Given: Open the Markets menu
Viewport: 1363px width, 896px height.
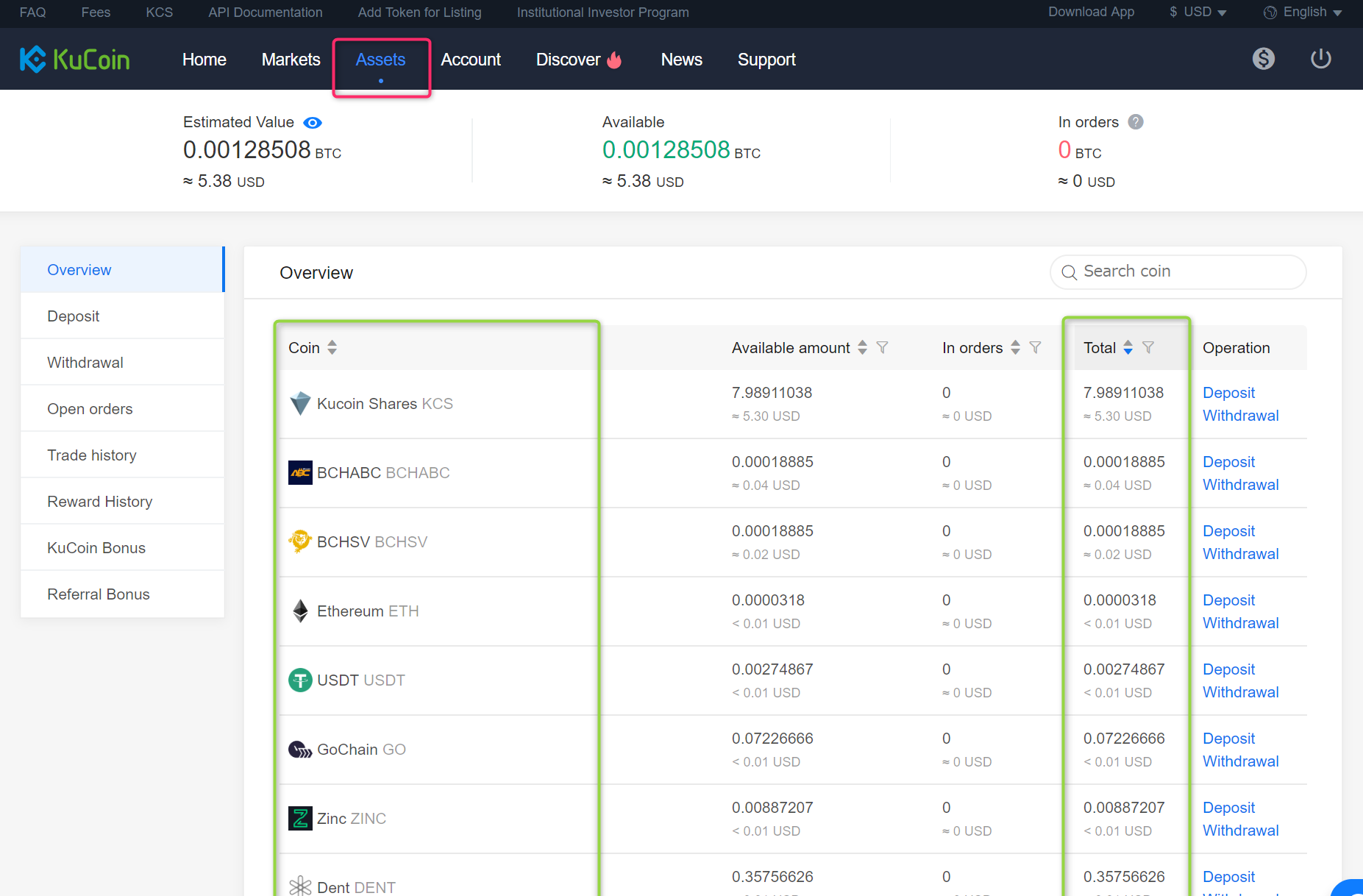Looking at the screenshot, I should pyautogui.click(x=291, y=60).
